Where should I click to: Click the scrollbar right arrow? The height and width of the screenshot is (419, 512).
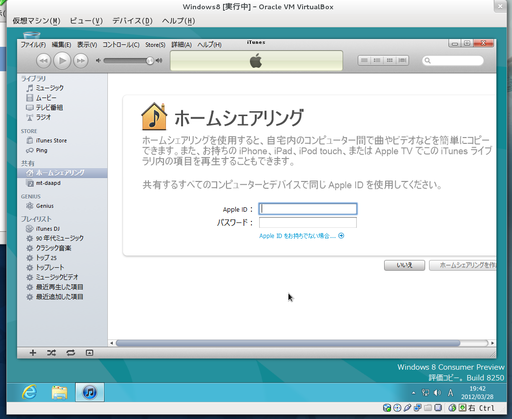tap(492, 343)
